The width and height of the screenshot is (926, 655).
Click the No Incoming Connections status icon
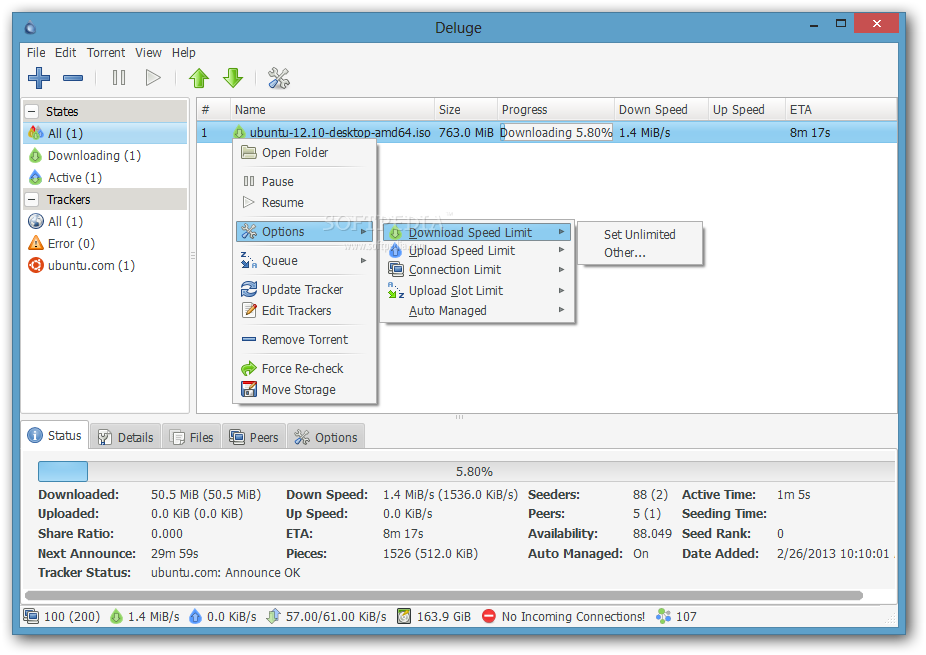(x=489, y=616)
